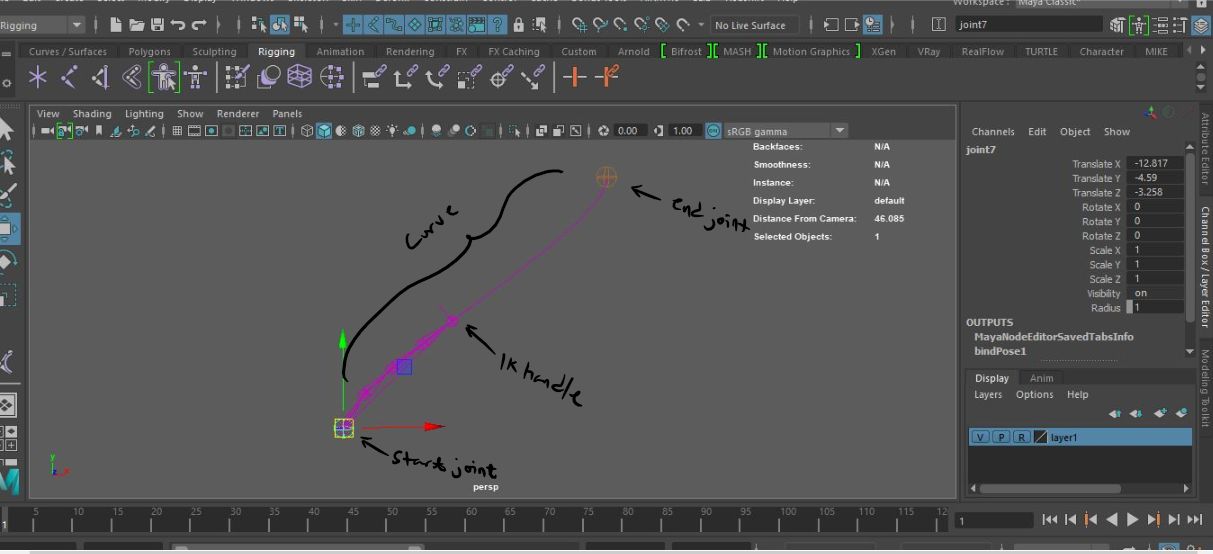
Task: Toggle visibility V of layer1
Action: point(980,437)
